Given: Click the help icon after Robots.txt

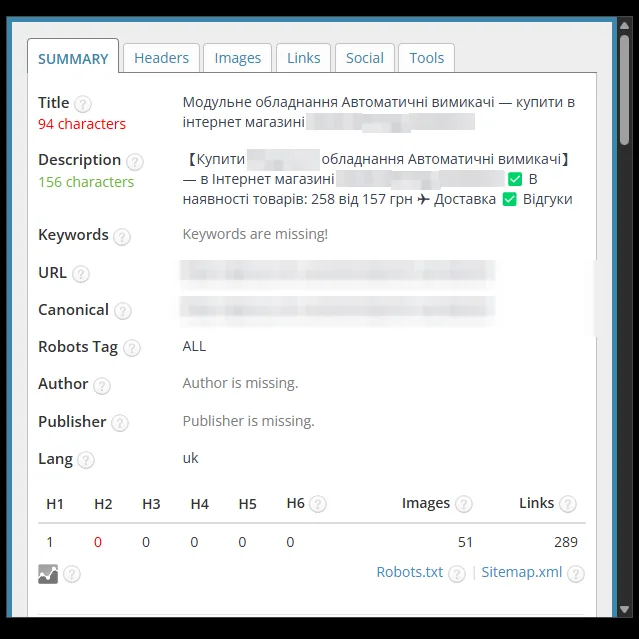Looking at the screenshot, I should coord(457,574).
